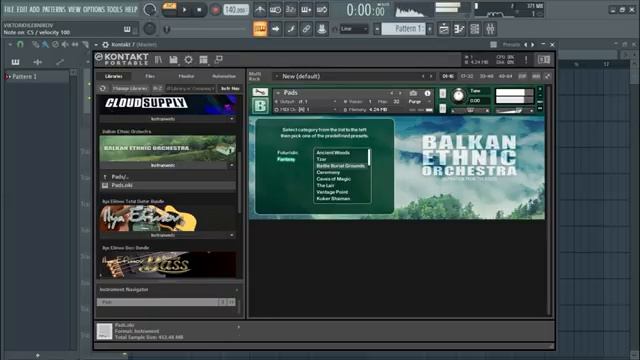Toggle the Pads solo S button
The width and height of the screenshot is (640, 360).
[442, 93]
